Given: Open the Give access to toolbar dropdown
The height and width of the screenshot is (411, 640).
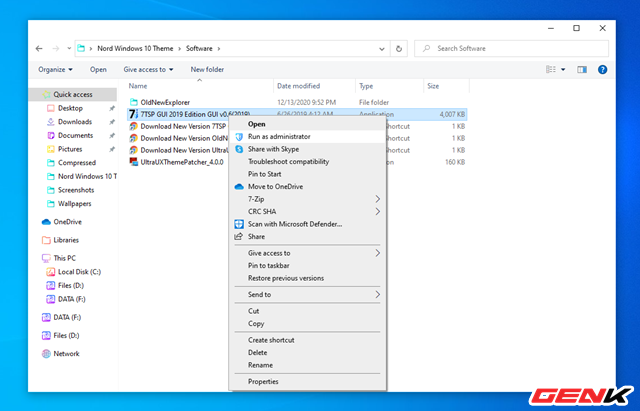Looking at the screenshot, I should click(x=148, y=69).
